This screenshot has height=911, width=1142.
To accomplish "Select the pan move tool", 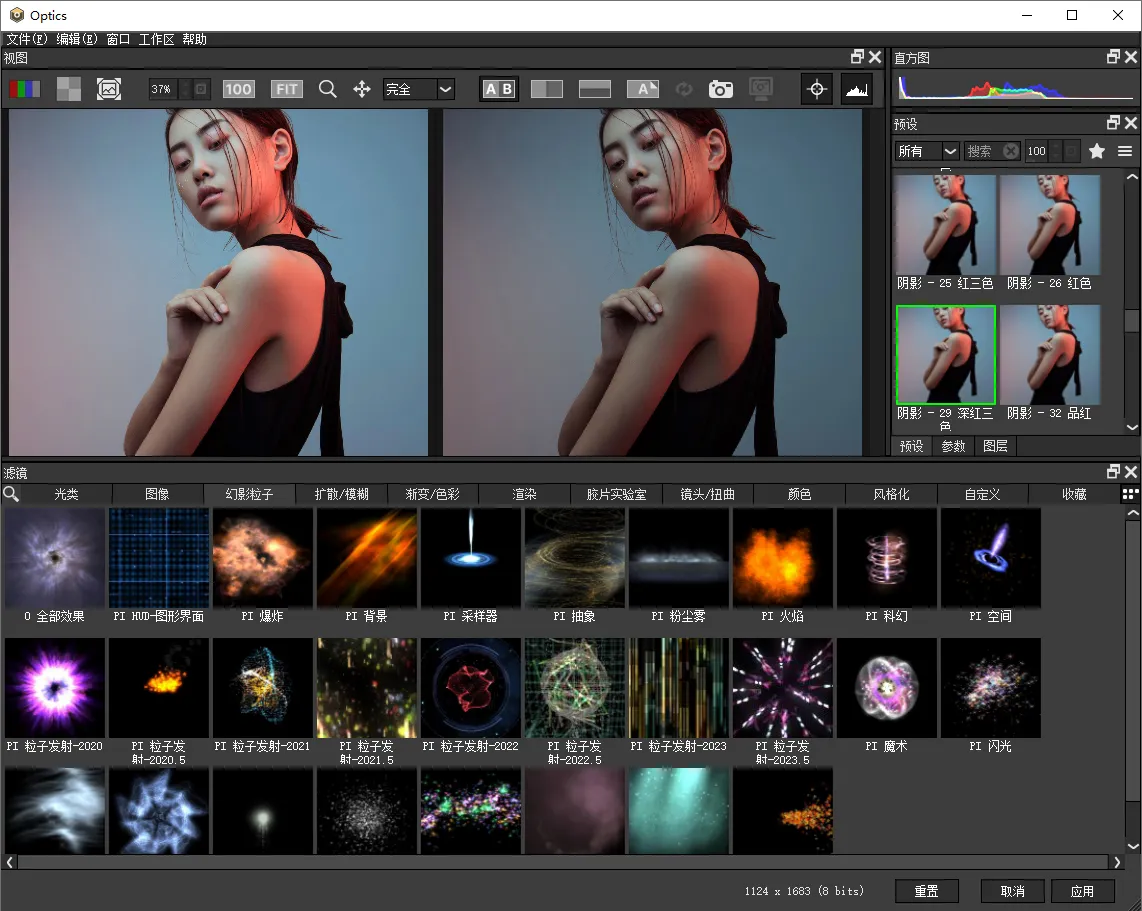I will tap(362, 89).
